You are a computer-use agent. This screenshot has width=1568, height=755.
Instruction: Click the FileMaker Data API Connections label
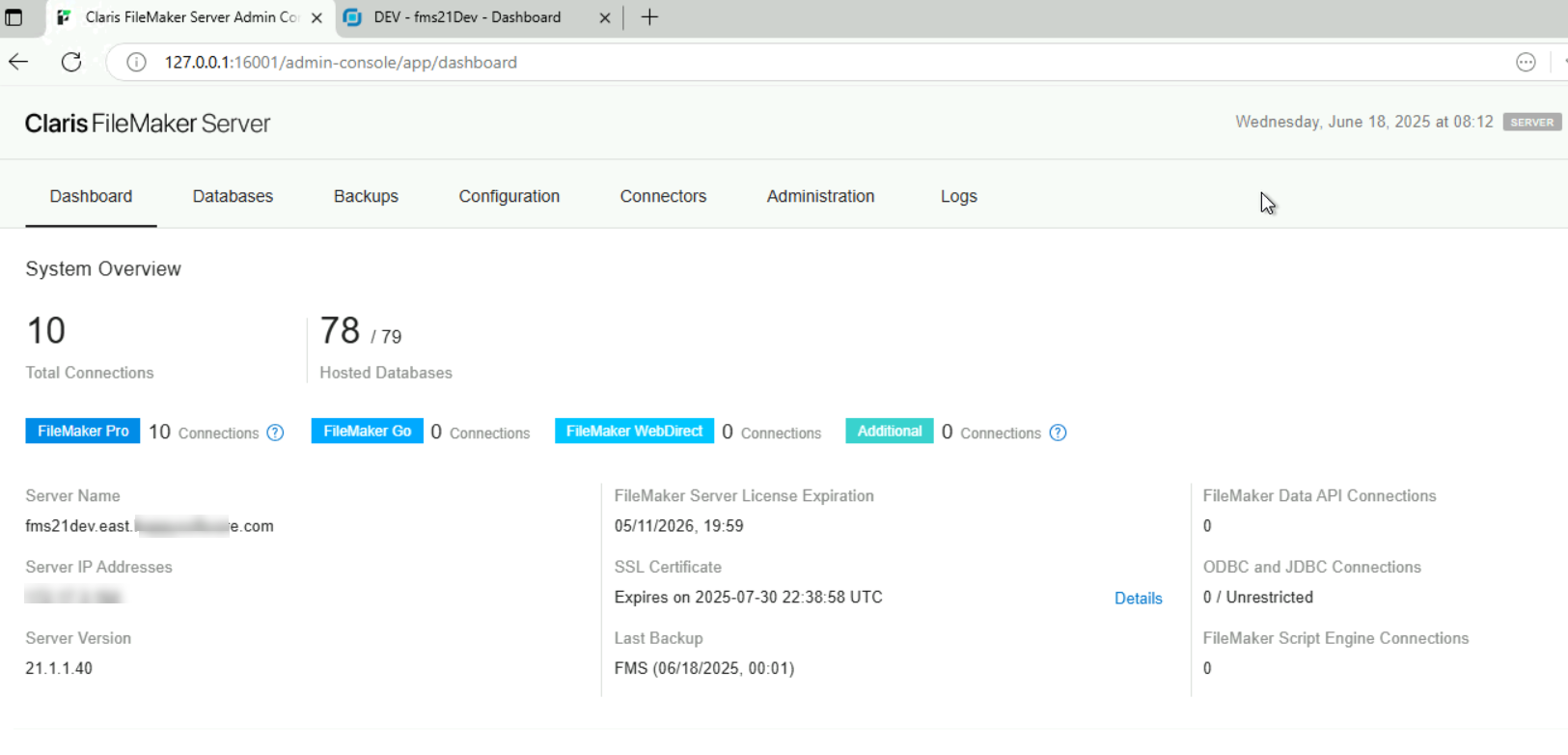pyautogui.click(x=1319, y=496)
